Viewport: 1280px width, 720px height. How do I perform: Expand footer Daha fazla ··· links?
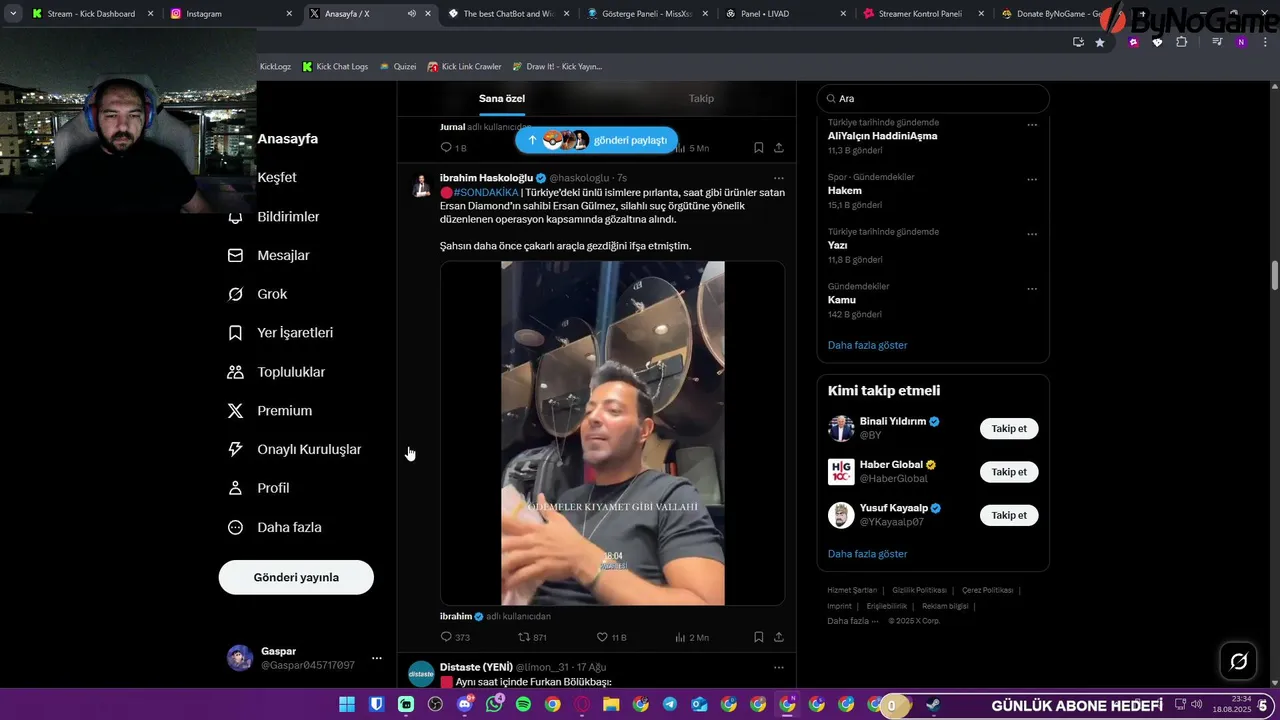point(852,621)
